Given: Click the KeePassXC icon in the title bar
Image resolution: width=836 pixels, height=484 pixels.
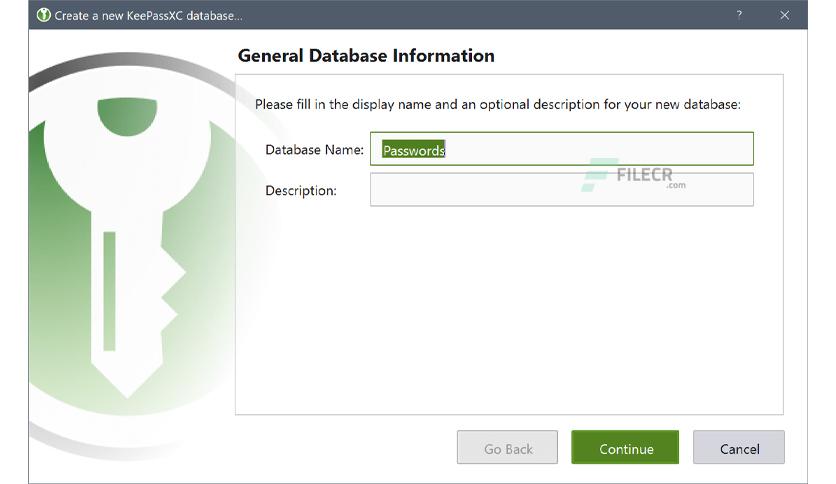Looking at the screenshot, I should [44, 15].
